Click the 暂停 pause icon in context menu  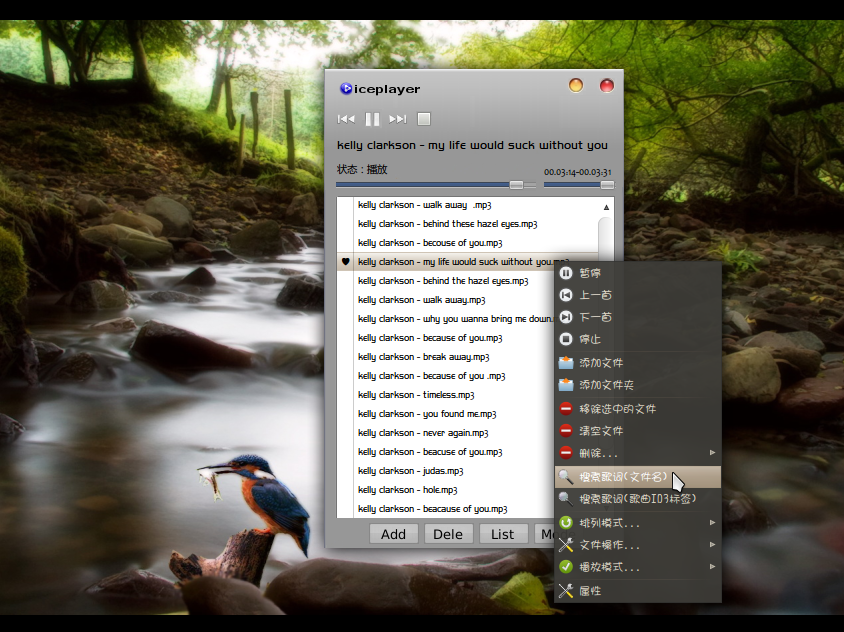point(566,273)
